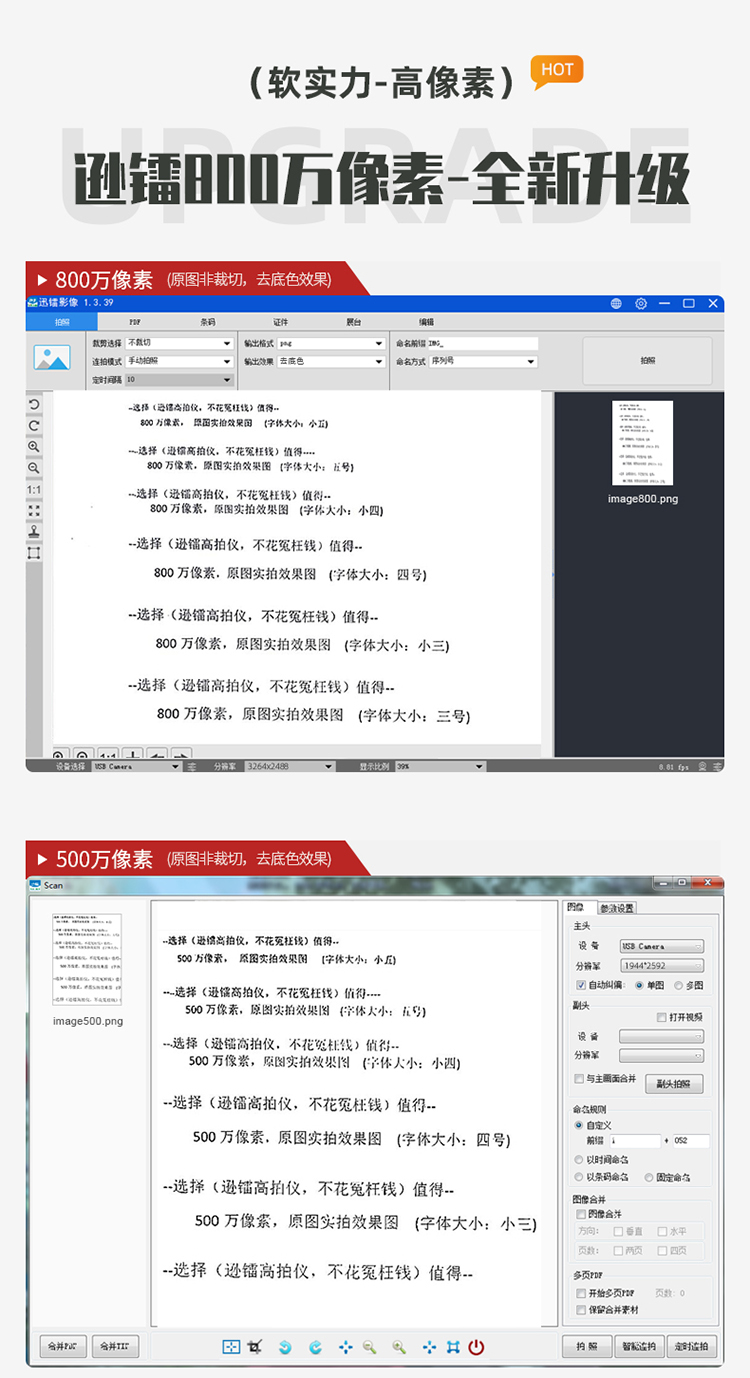Click the crop icon in Scan bottom toolbar

[x=254, y=1347]
